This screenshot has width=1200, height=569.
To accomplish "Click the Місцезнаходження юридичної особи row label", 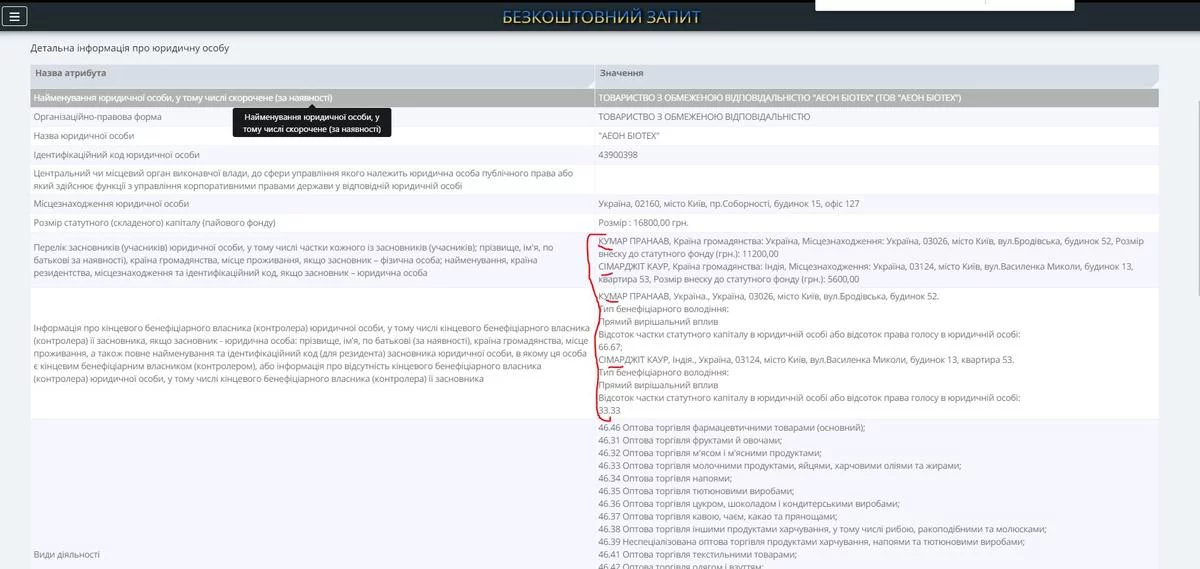I will (111, 203).
